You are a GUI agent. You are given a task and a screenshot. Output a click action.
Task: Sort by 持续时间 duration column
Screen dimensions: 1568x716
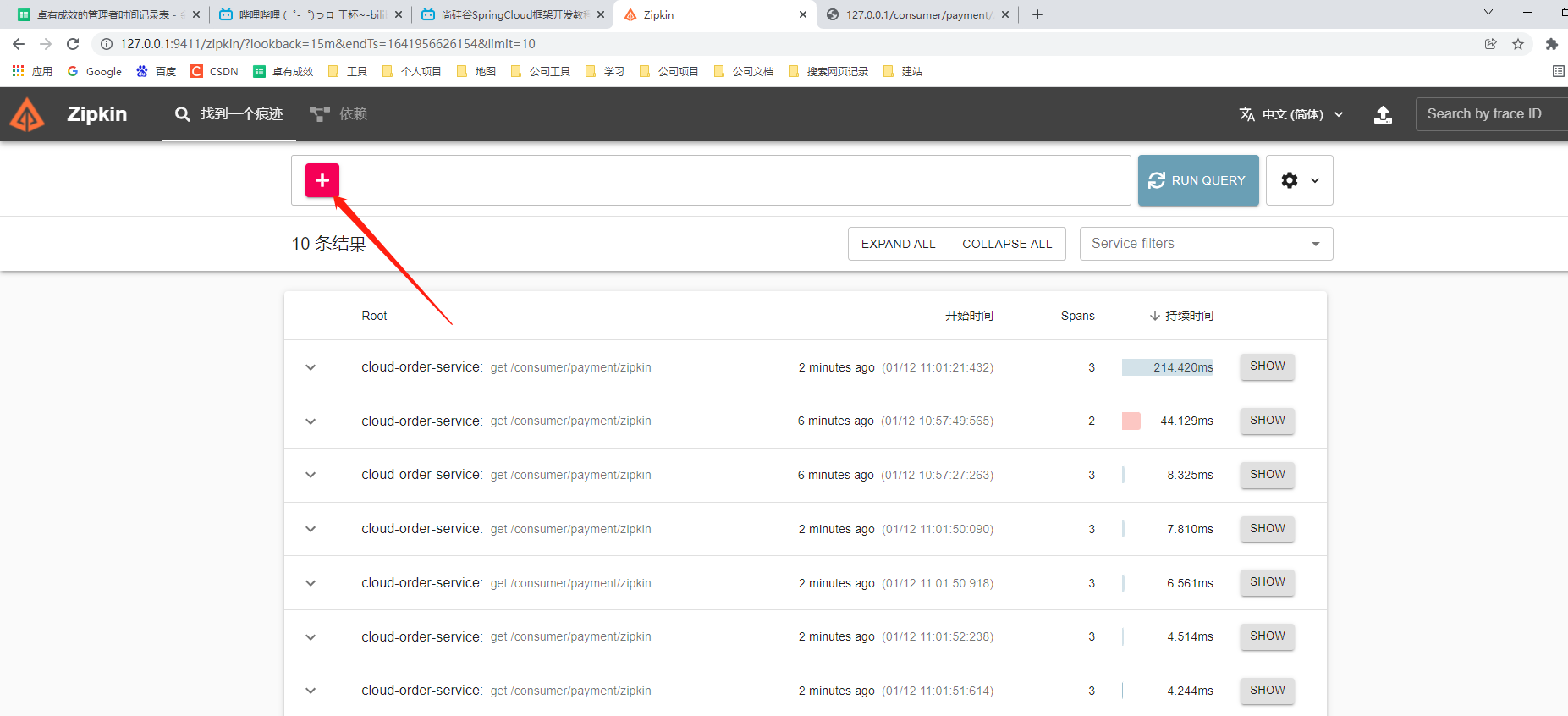[1181, 316]
